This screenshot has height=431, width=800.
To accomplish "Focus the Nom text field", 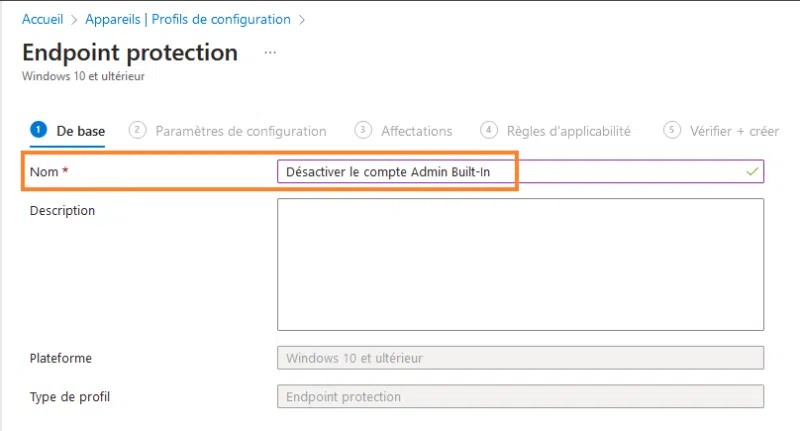I will click(510, 172).
